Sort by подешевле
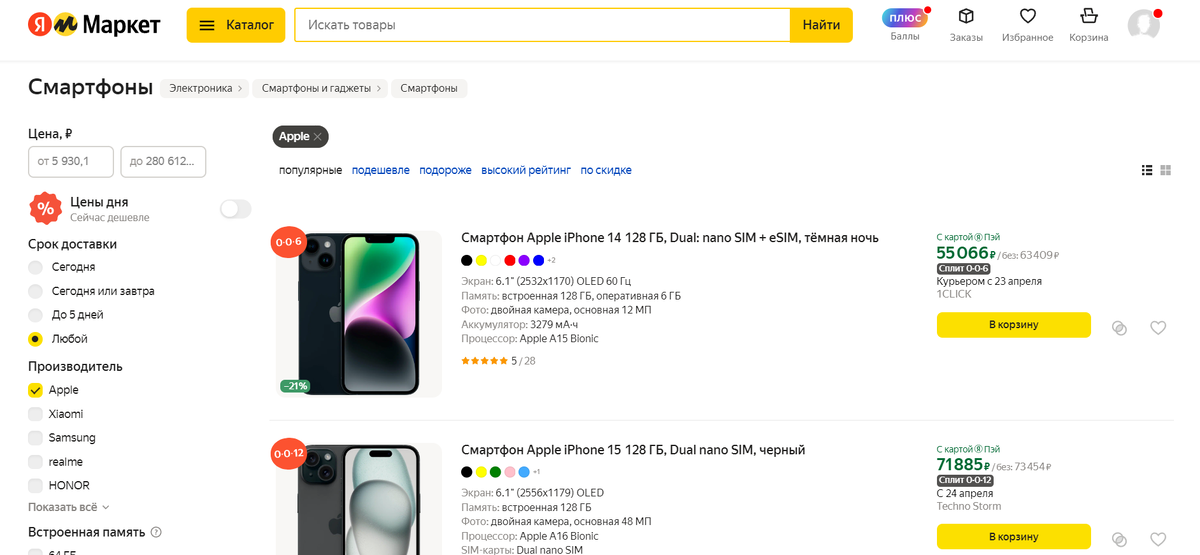Viewport: 1200px width, 555px height. [380, 170]
